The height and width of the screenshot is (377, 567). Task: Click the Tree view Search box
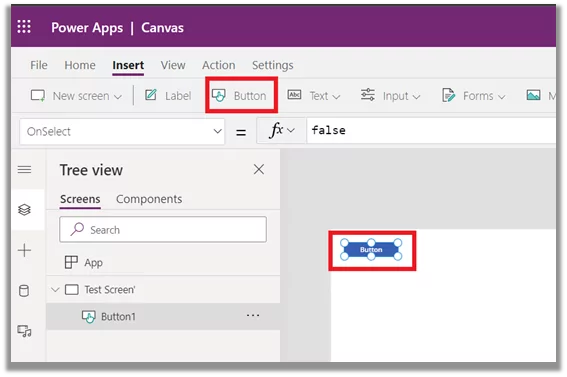pyautogui.click(x=163, y=229)
